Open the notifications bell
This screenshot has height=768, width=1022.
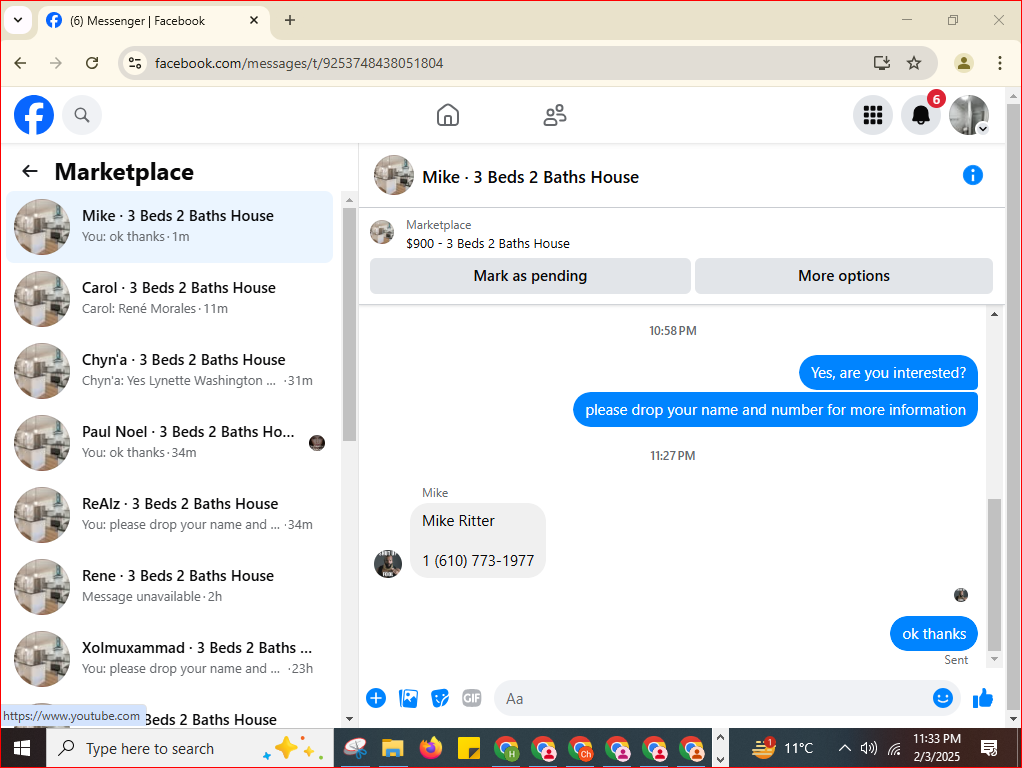920,115
